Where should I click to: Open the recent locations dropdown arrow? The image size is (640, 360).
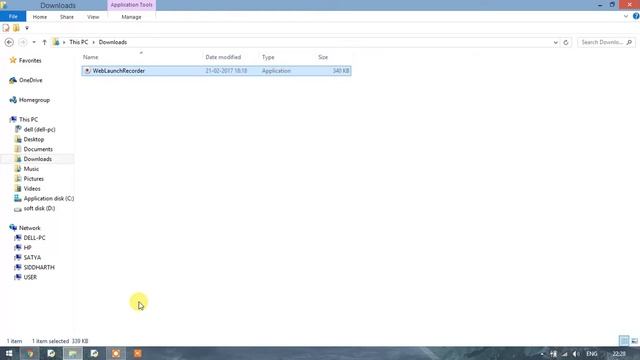click(34, 42)
